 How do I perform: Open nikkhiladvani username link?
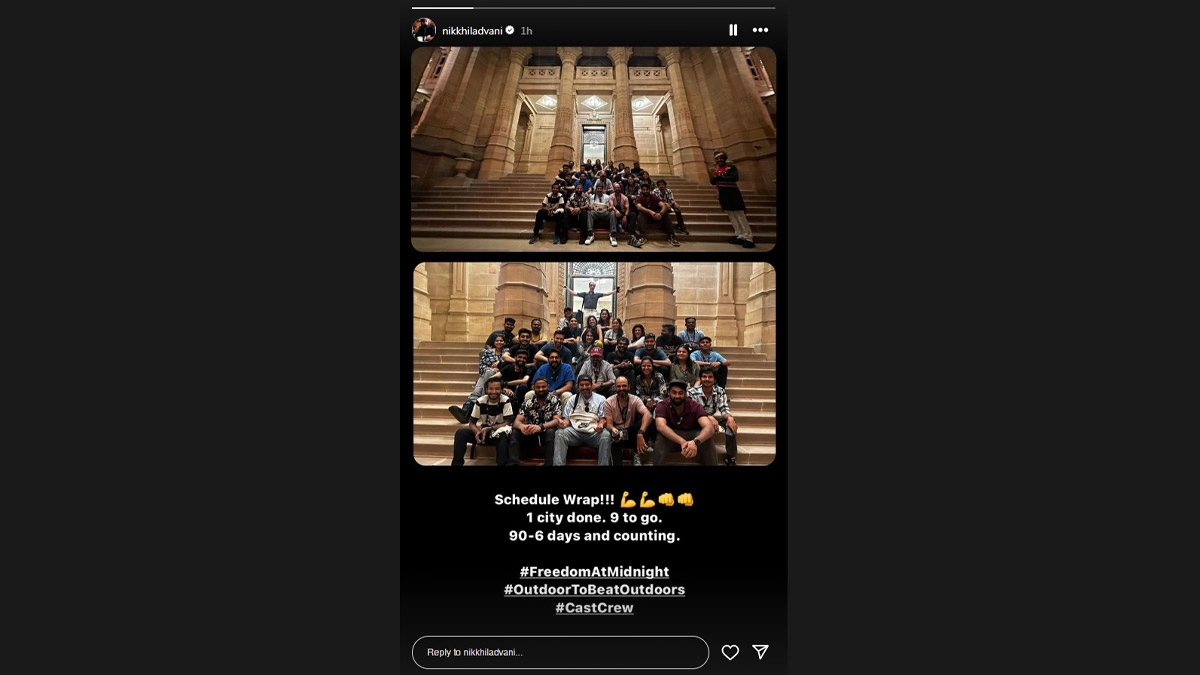click(472, 30)
